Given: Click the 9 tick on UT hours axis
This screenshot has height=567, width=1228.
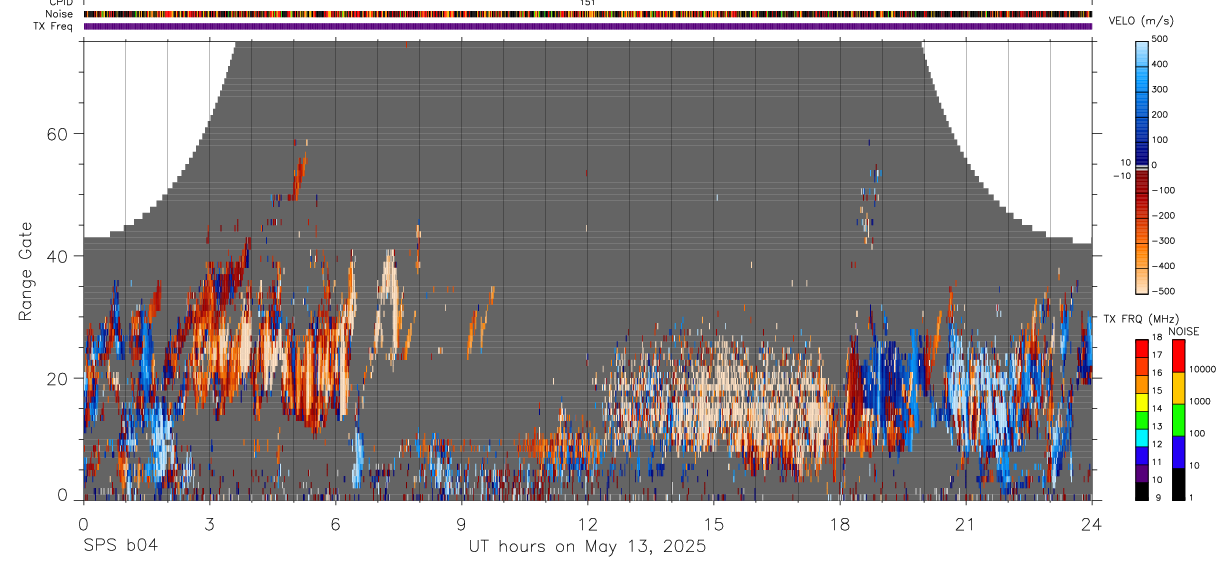Looking at the screenshot, I should pos(461,524).
